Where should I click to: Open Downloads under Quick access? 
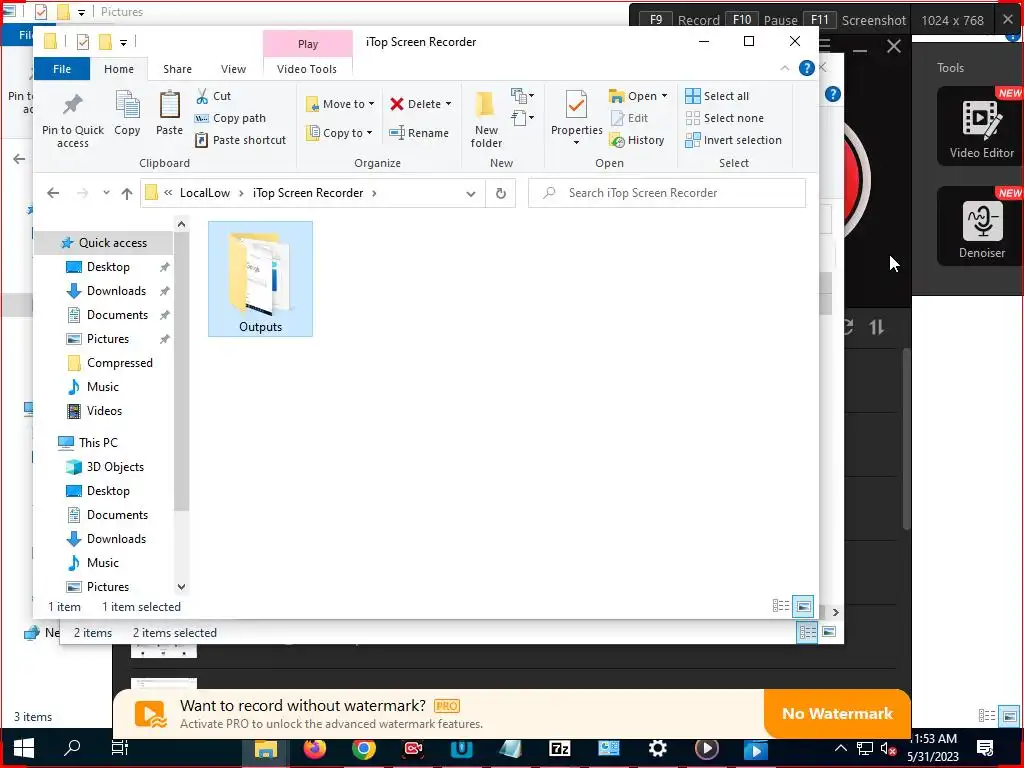point(116,291)
